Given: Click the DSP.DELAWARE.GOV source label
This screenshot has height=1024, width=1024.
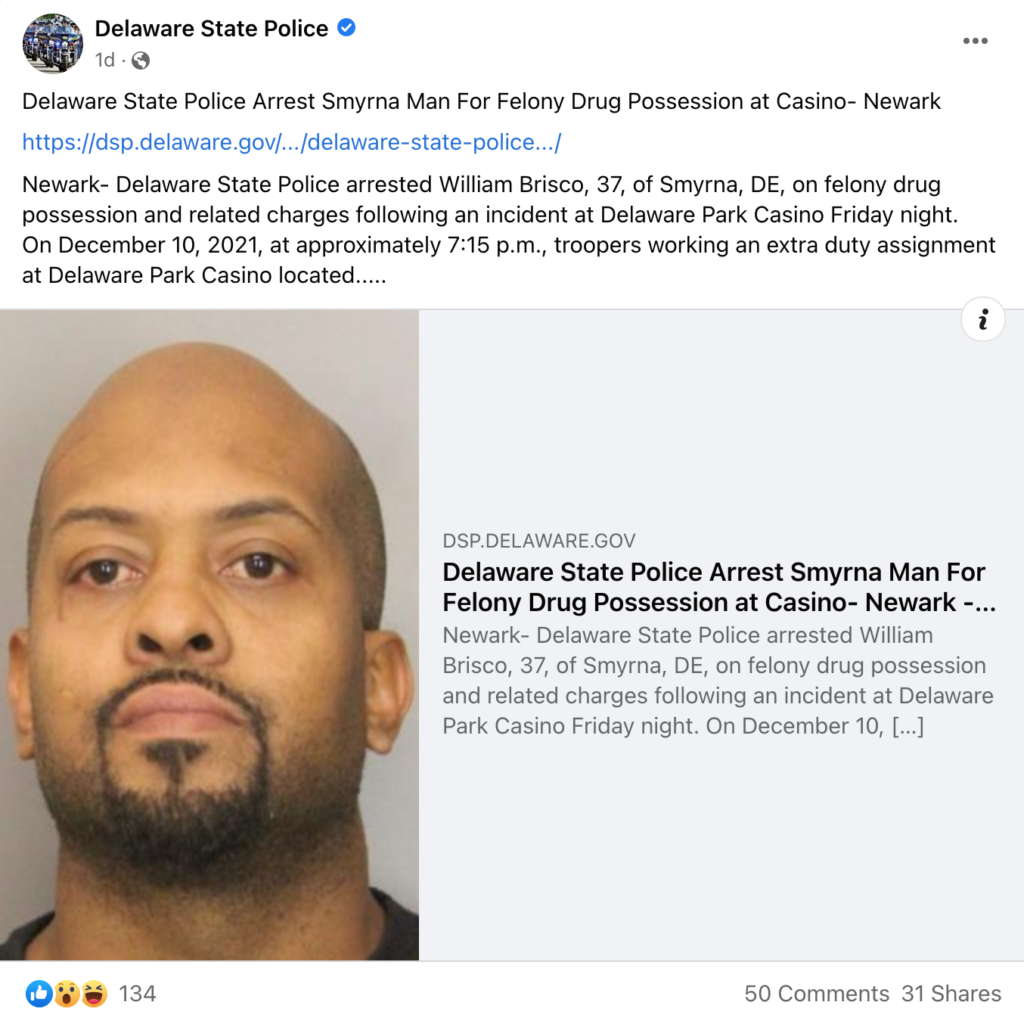Looking at the screenshot, I should (539, 541).
